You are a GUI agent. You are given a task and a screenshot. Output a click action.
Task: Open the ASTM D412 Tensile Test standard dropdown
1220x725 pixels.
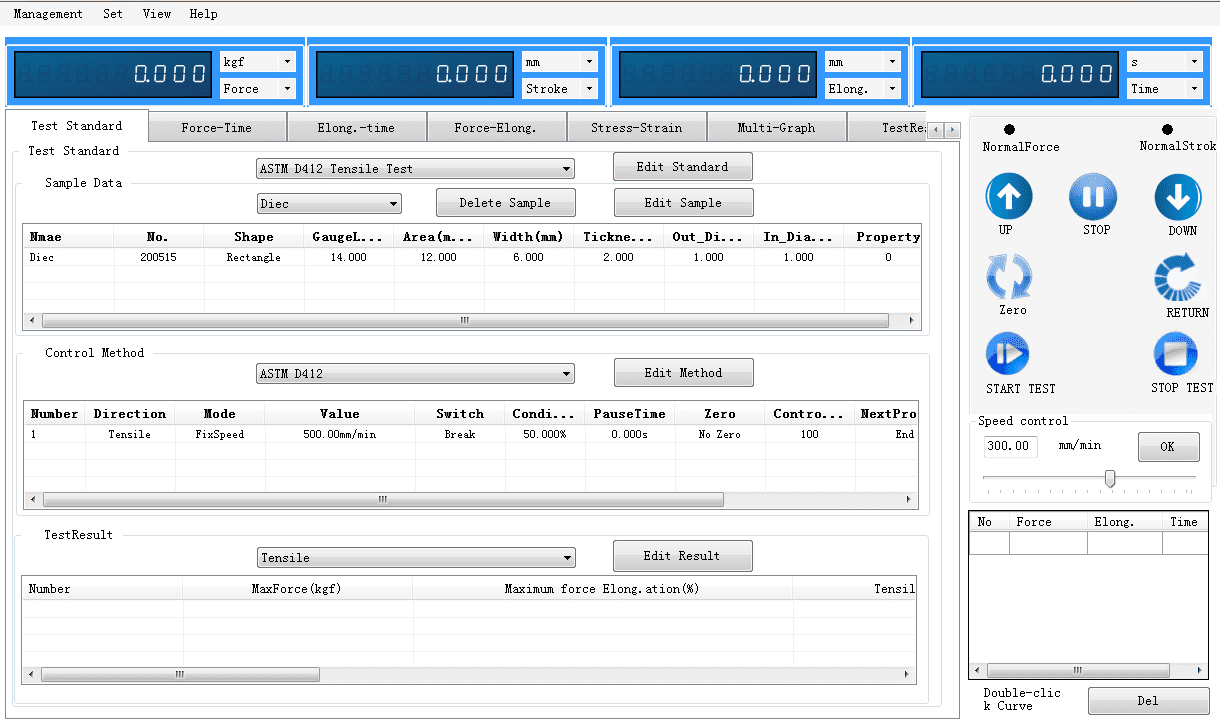[x=415, y=168]
